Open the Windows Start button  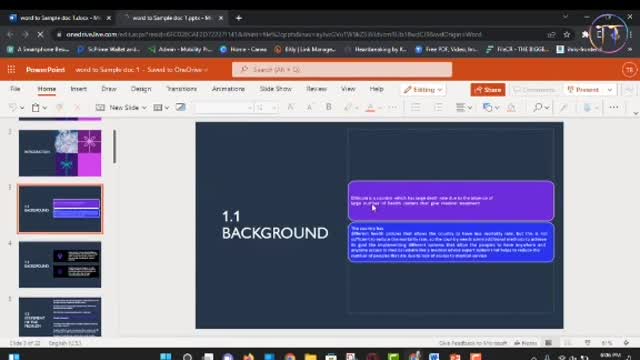click(x=14, y=356)
